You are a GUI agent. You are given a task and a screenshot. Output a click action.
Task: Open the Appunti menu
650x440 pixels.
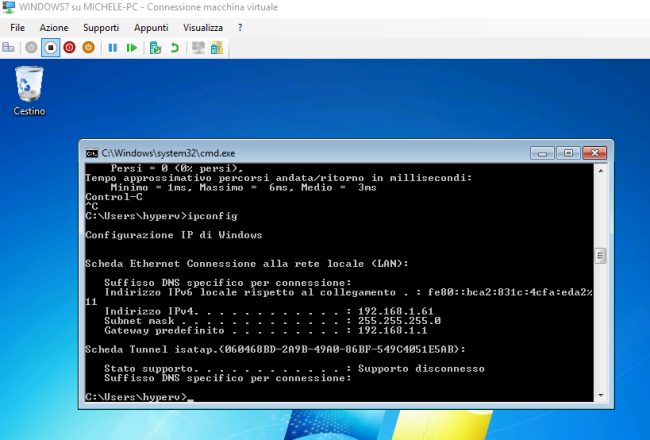[151, 27]
